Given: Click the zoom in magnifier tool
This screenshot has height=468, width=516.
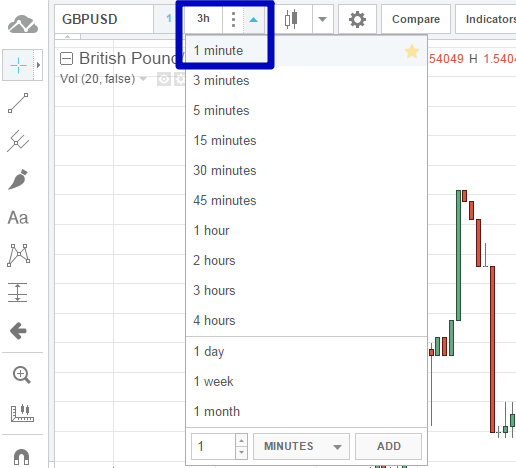Looking at the screenshot, I should 22,375.
